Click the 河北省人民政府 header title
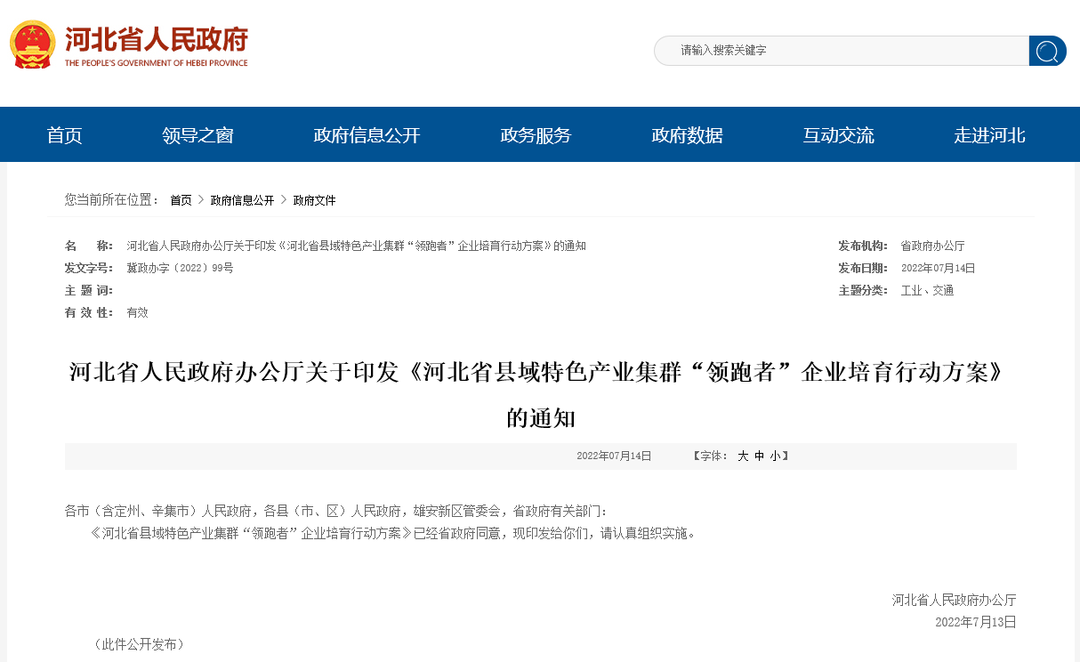 155,44
